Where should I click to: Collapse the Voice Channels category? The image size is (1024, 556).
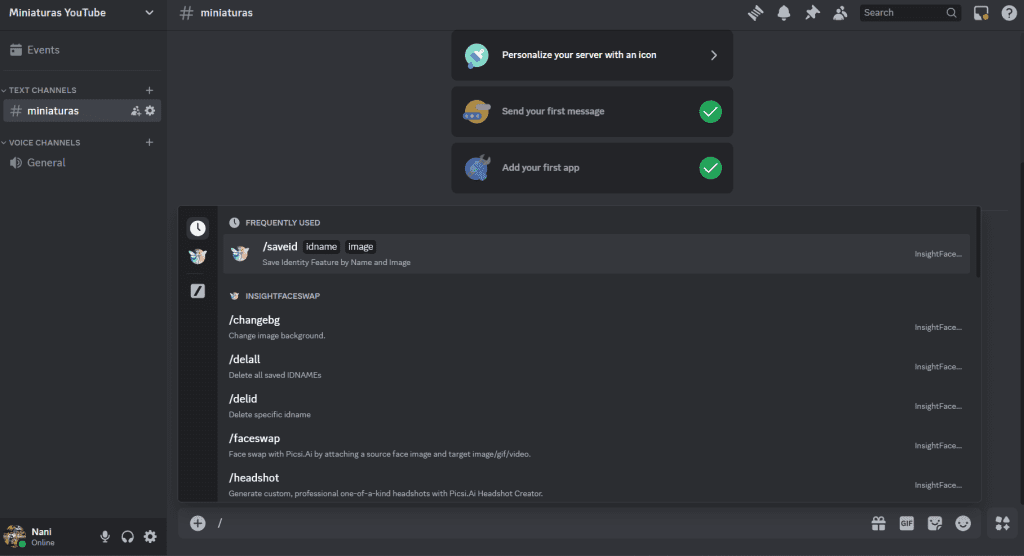[40, 142]
